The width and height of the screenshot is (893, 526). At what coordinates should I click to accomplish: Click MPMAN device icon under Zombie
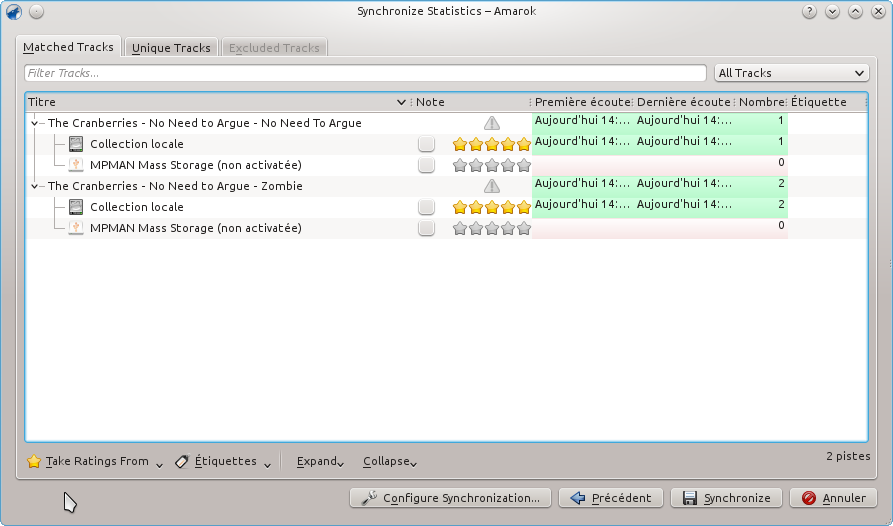(x=76, y=228)
